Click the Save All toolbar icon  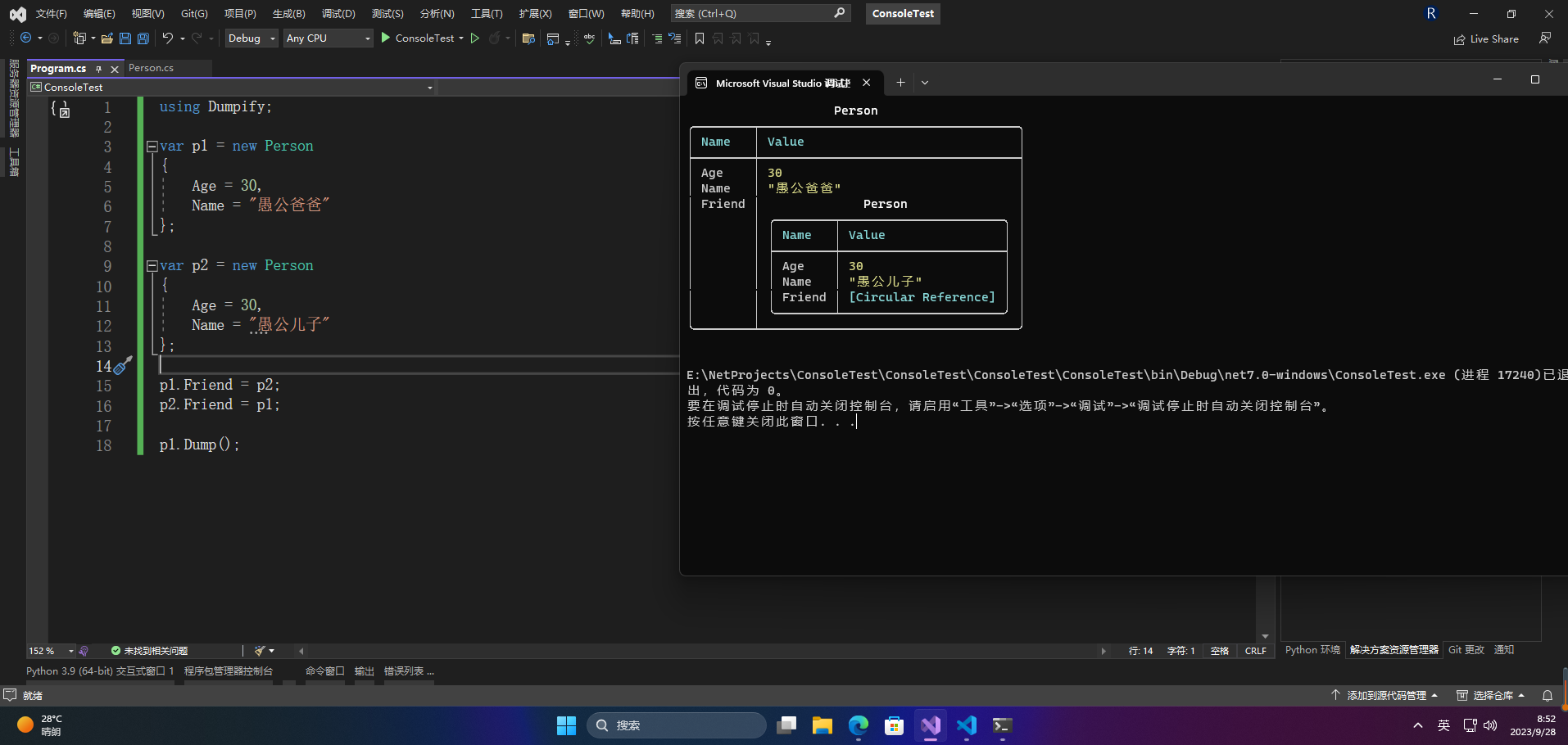click(x=143, y=38)
